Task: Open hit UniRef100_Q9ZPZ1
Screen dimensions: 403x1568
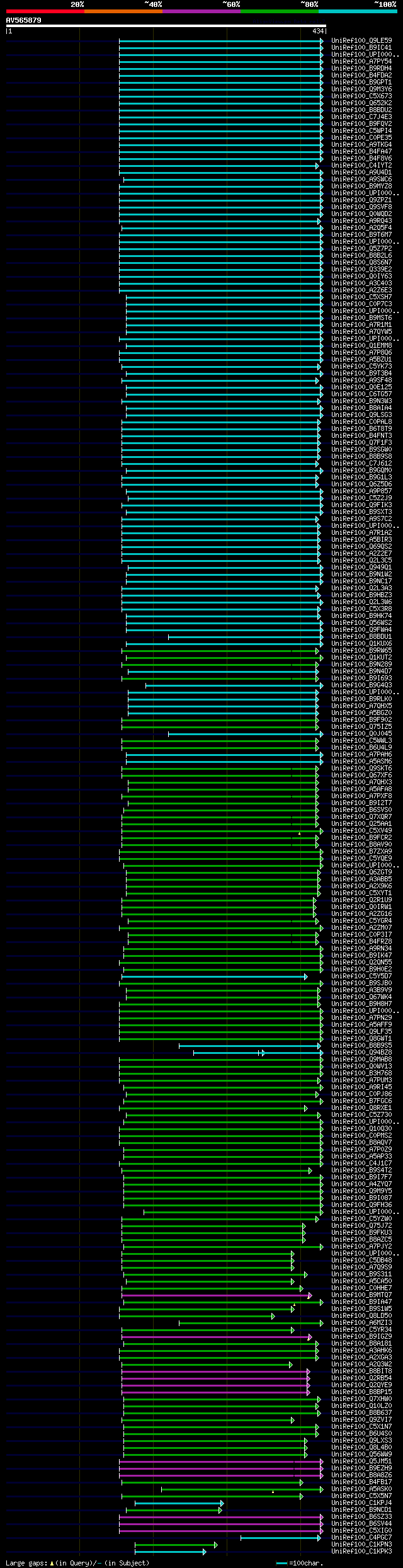Action: click(x=361, y=200)
